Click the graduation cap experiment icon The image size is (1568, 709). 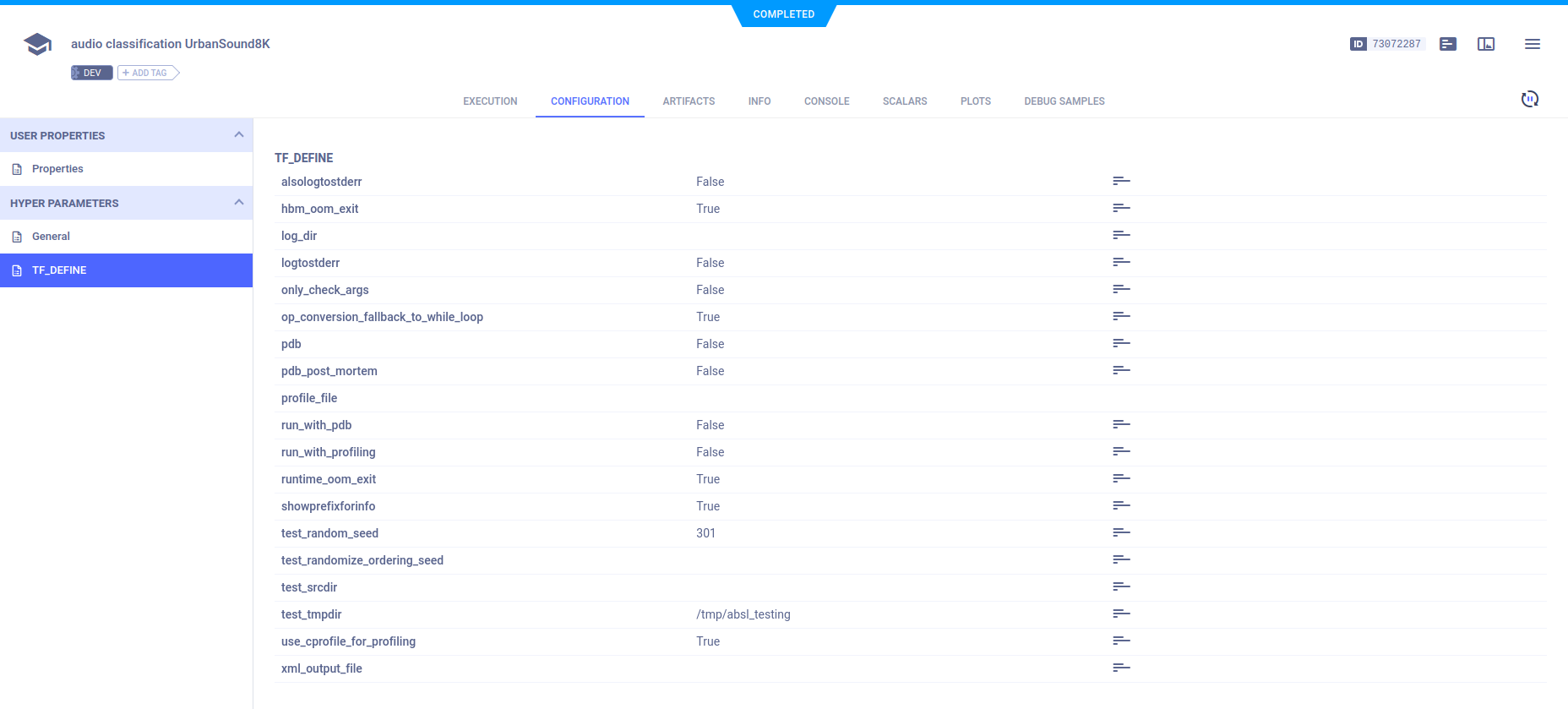tap(37, 44)
